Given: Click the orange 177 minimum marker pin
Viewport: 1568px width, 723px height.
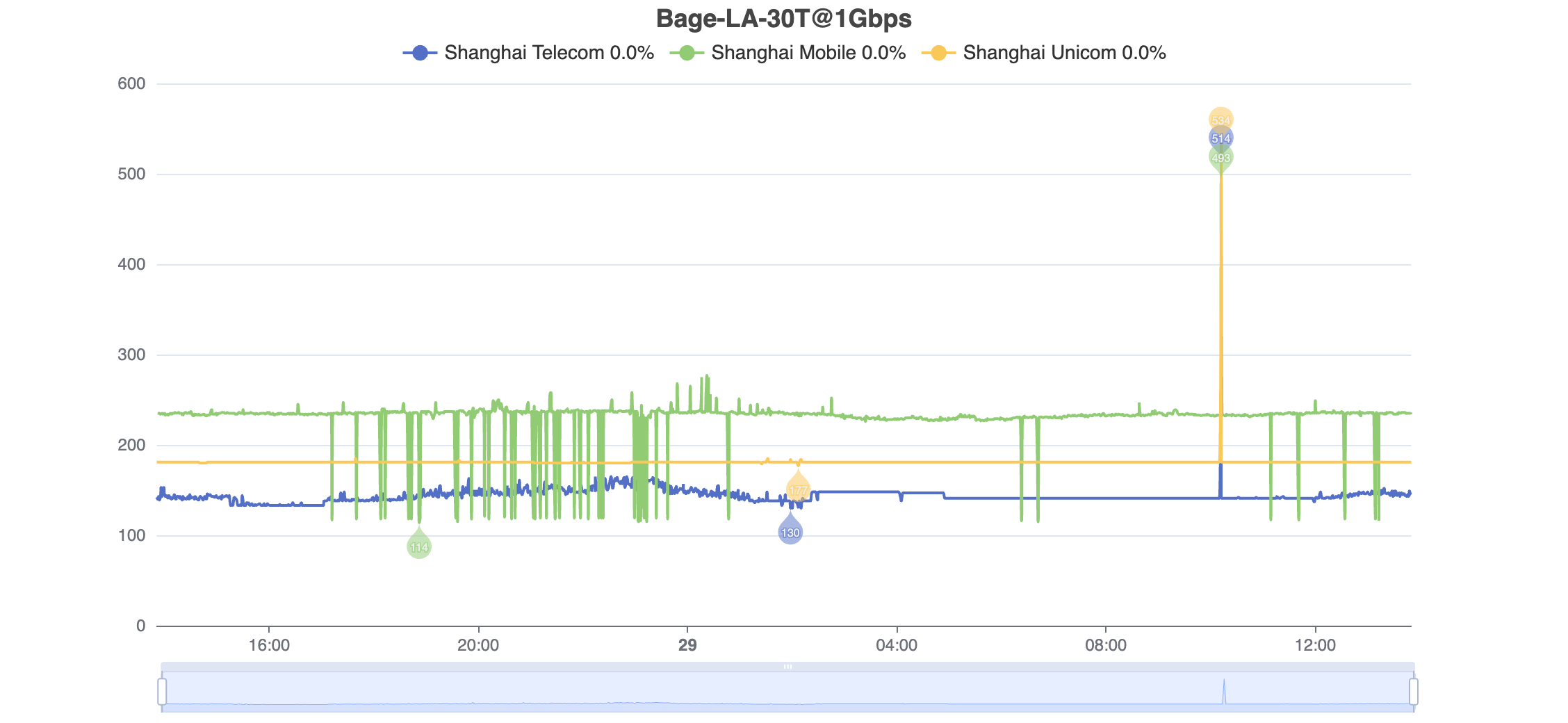Looking at the screenshot, I should [x=798, y=490].
